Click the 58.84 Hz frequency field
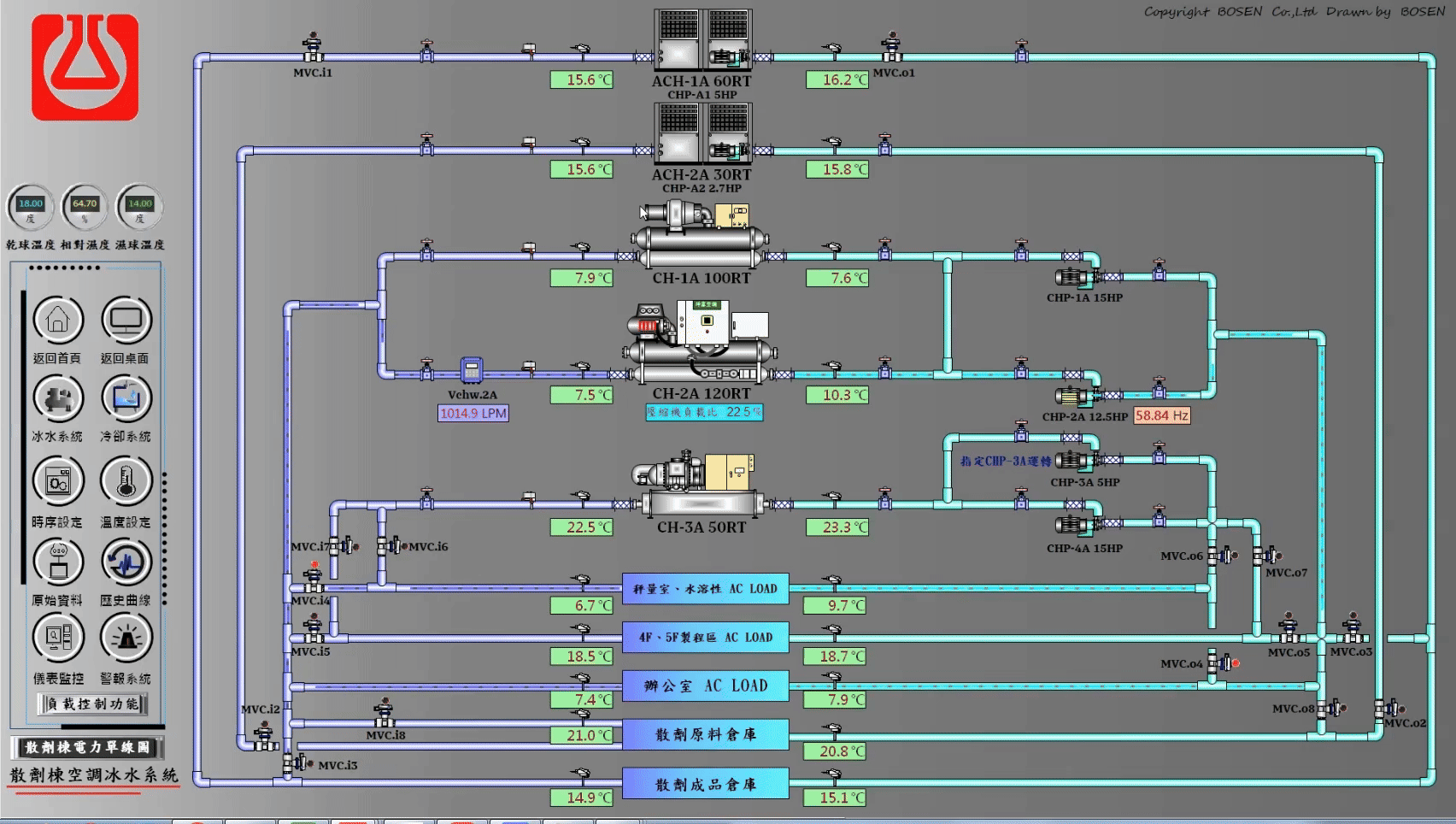 coord(1161,416)
